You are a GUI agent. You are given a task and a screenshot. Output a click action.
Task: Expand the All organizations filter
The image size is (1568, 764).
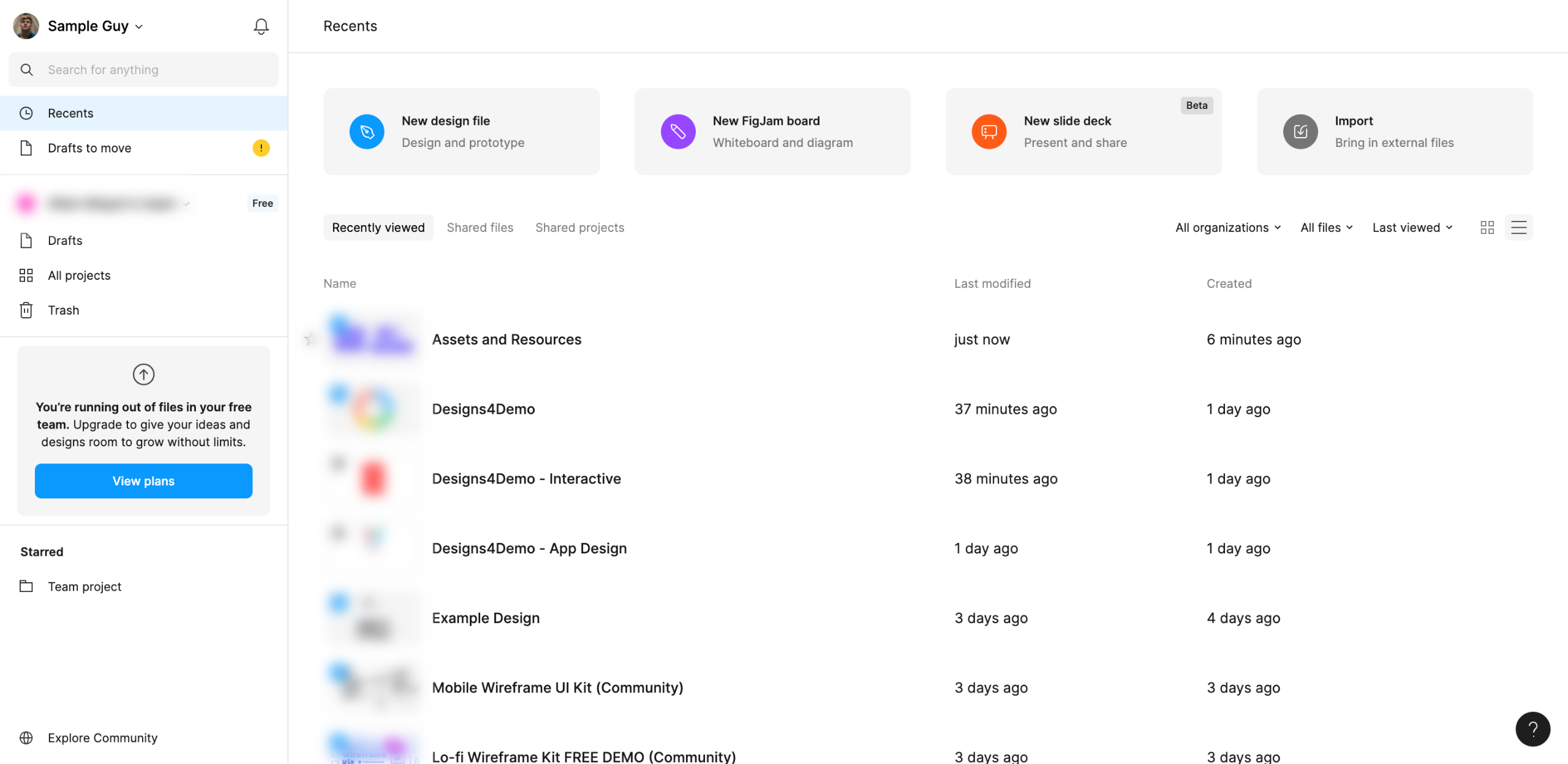point(1227,228)
